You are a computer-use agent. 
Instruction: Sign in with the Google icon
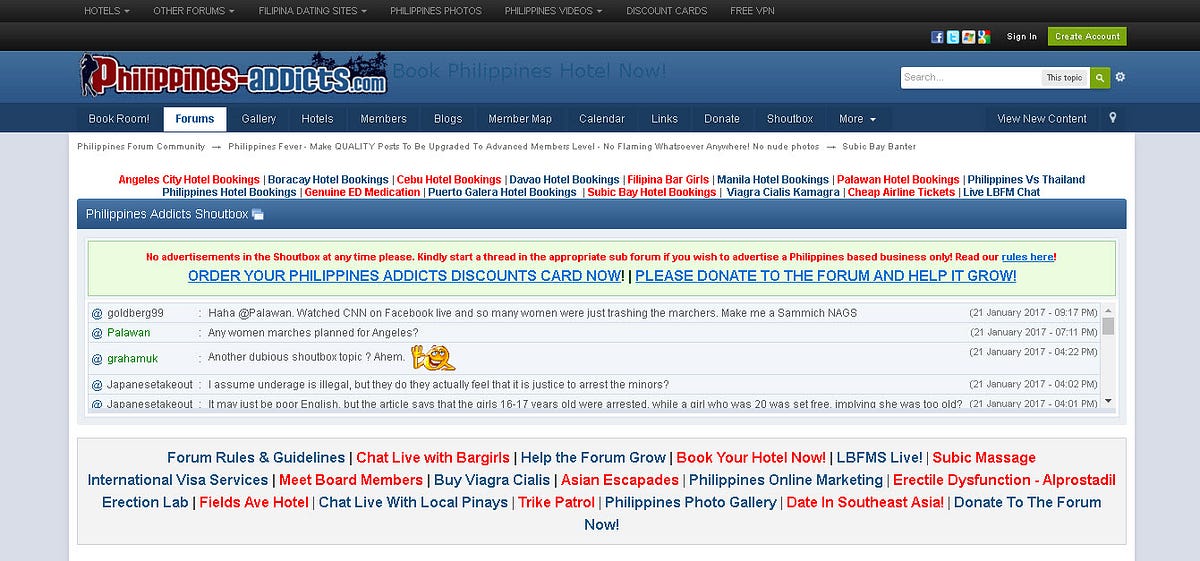pyautogui.click(x=984, y=37)
